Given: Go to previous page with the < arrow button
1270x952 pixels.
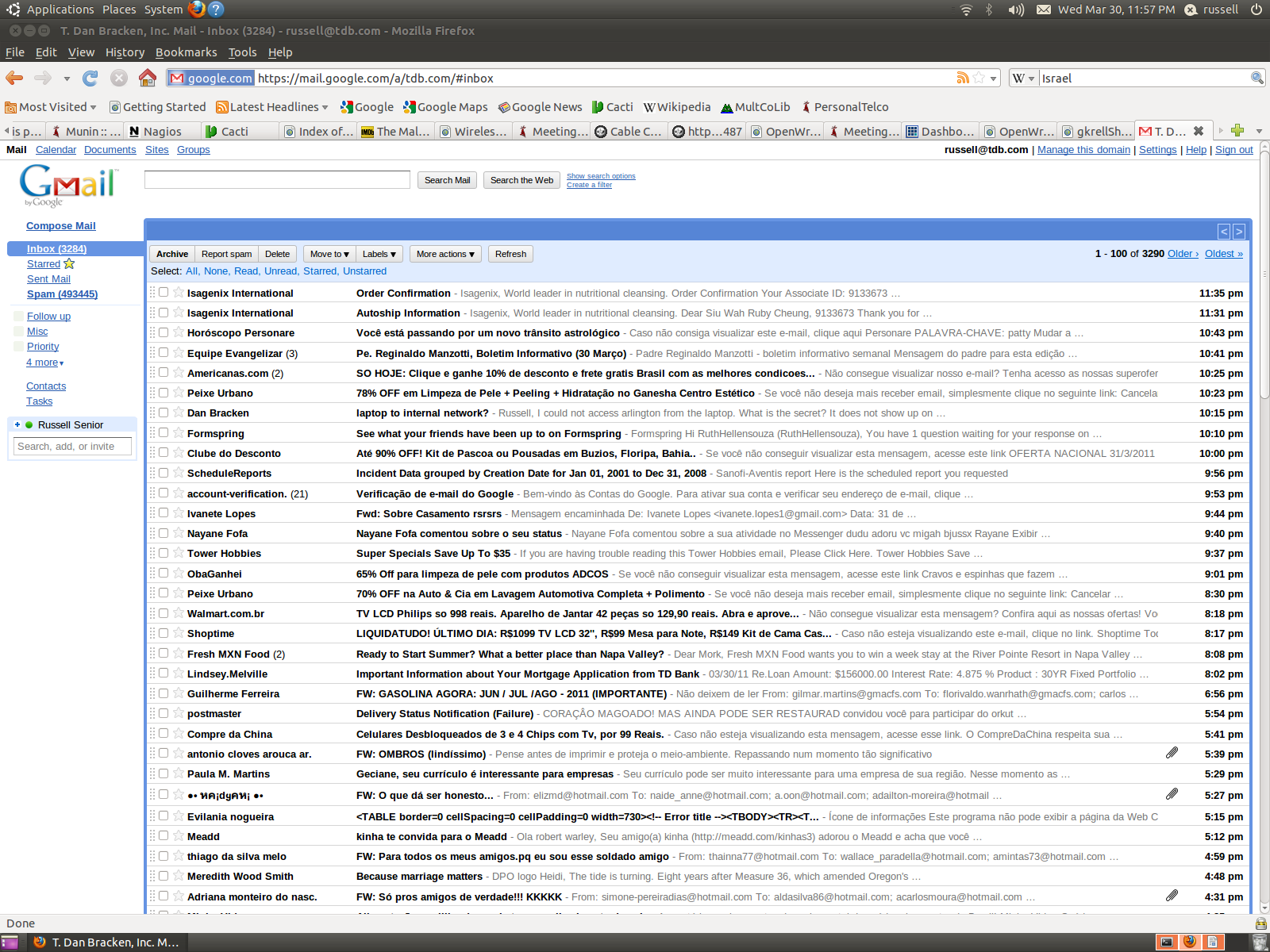Looking at the screenshot, I should coord(1224,232).
